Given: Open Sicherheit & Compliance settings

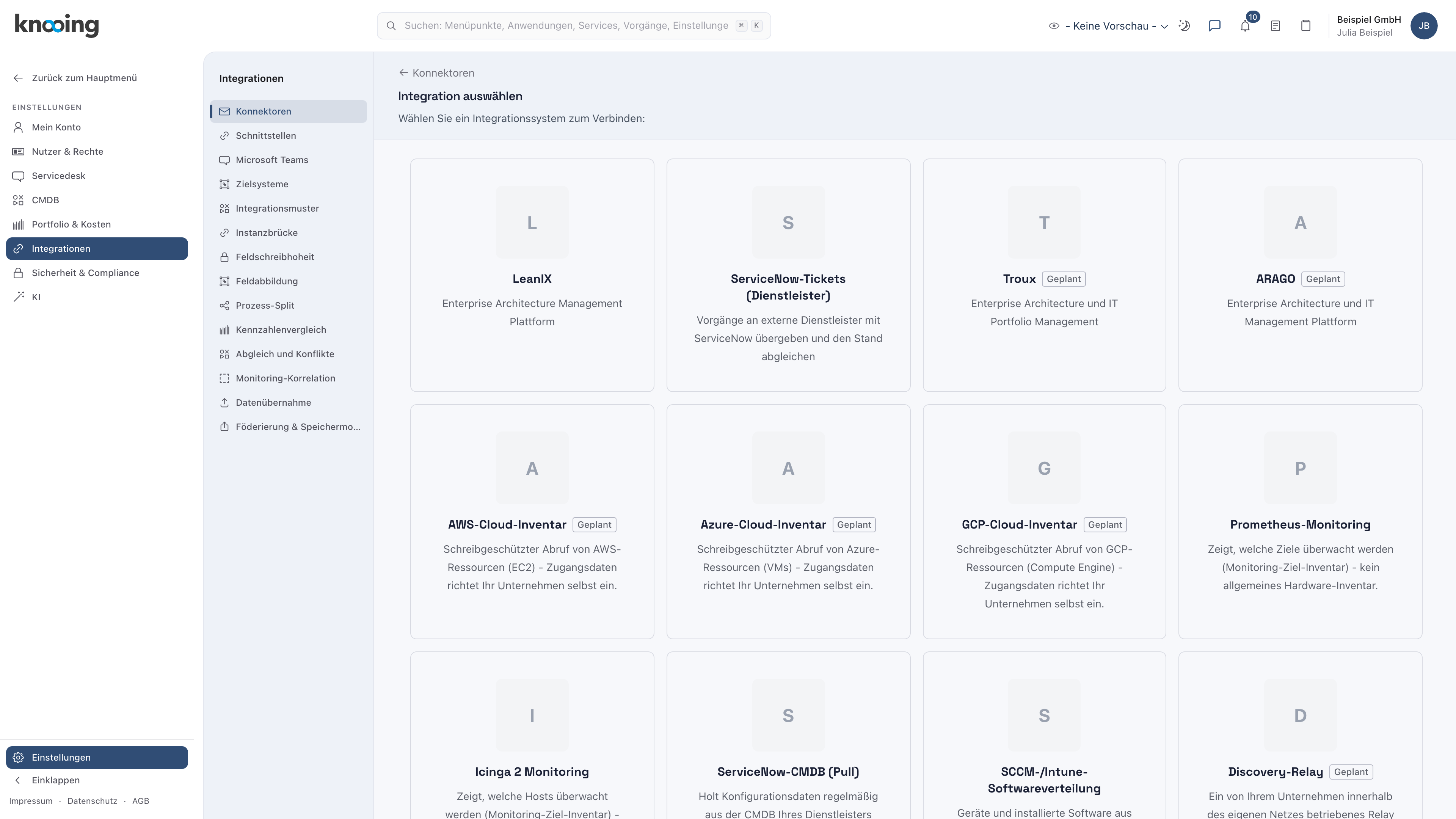Looking at the screenshot, I should pyautogui.click(x=97, y=273).
